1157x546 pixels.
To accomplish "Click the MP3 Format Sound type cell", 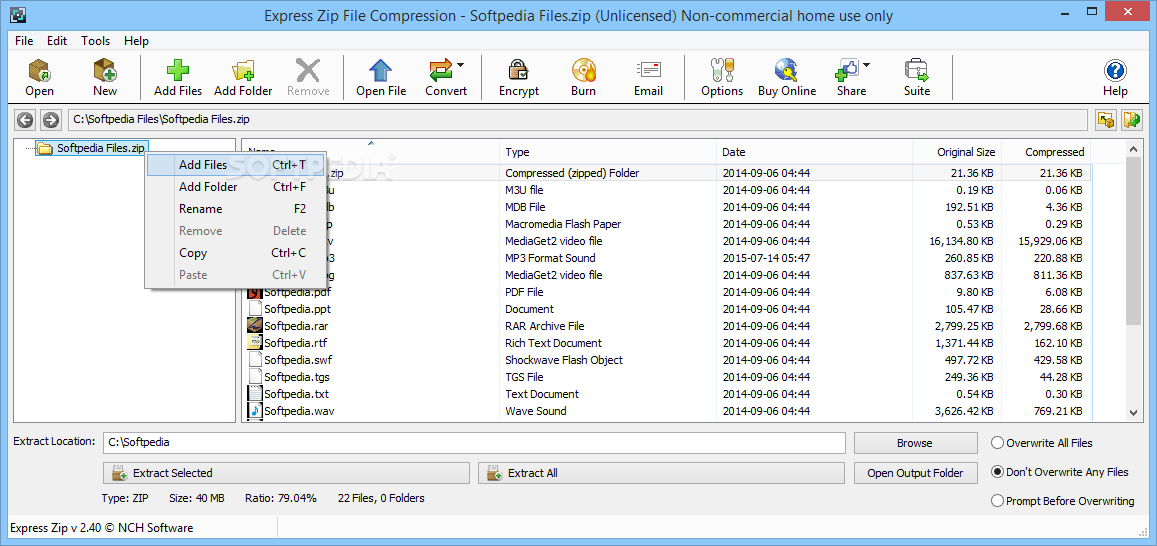I will tap(550, 258).
